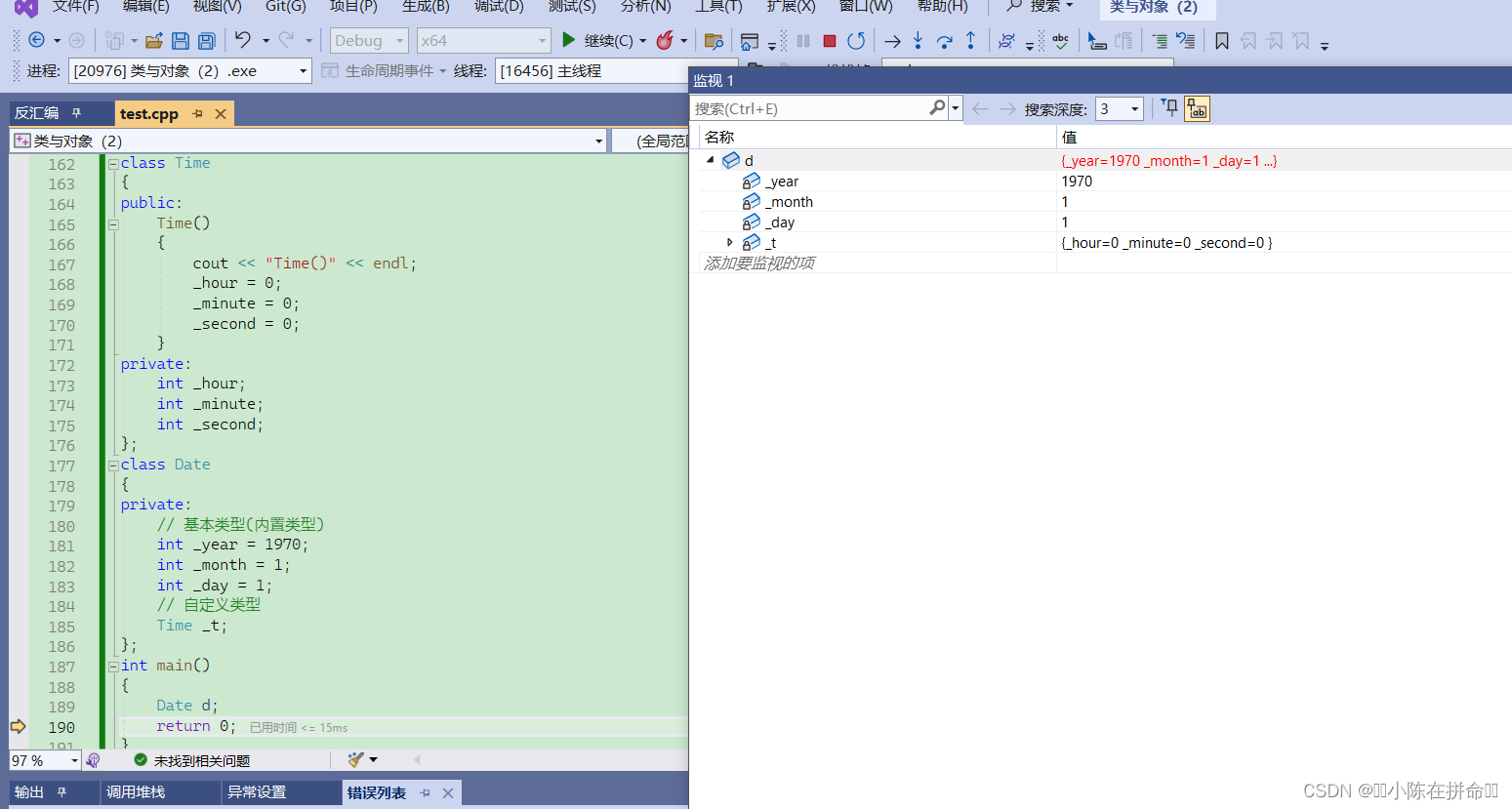The width and height of the screenshot is (1512, 809).
Task: Click the uncomment selection icon
Action: 1185,40
